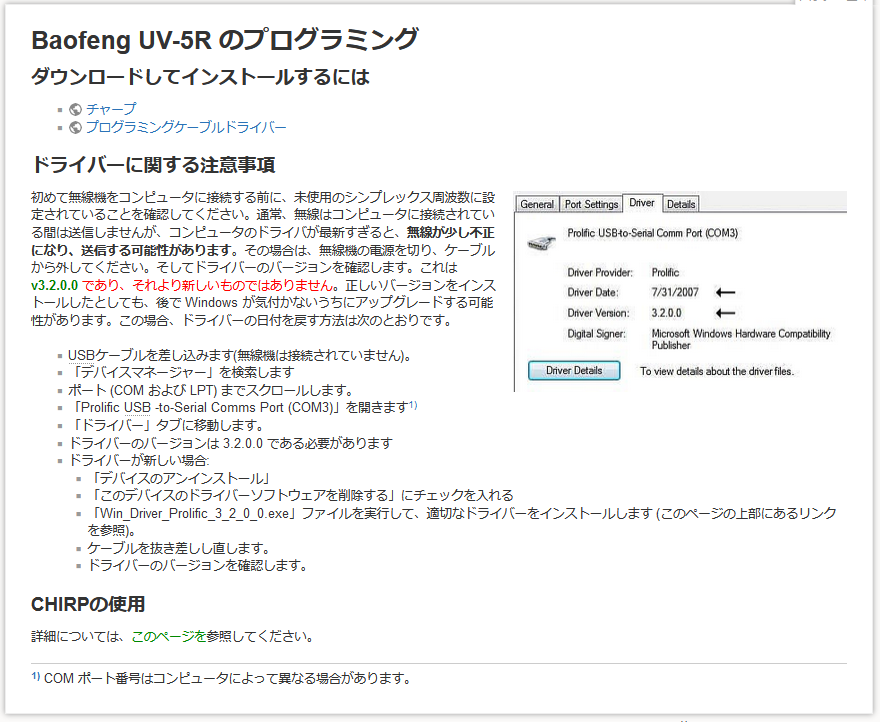Viewport: 880px width, 722px height.
Task: Click footnote text COM ポート番号はコンピュータによって異なる
Action: tap(227, 678)
